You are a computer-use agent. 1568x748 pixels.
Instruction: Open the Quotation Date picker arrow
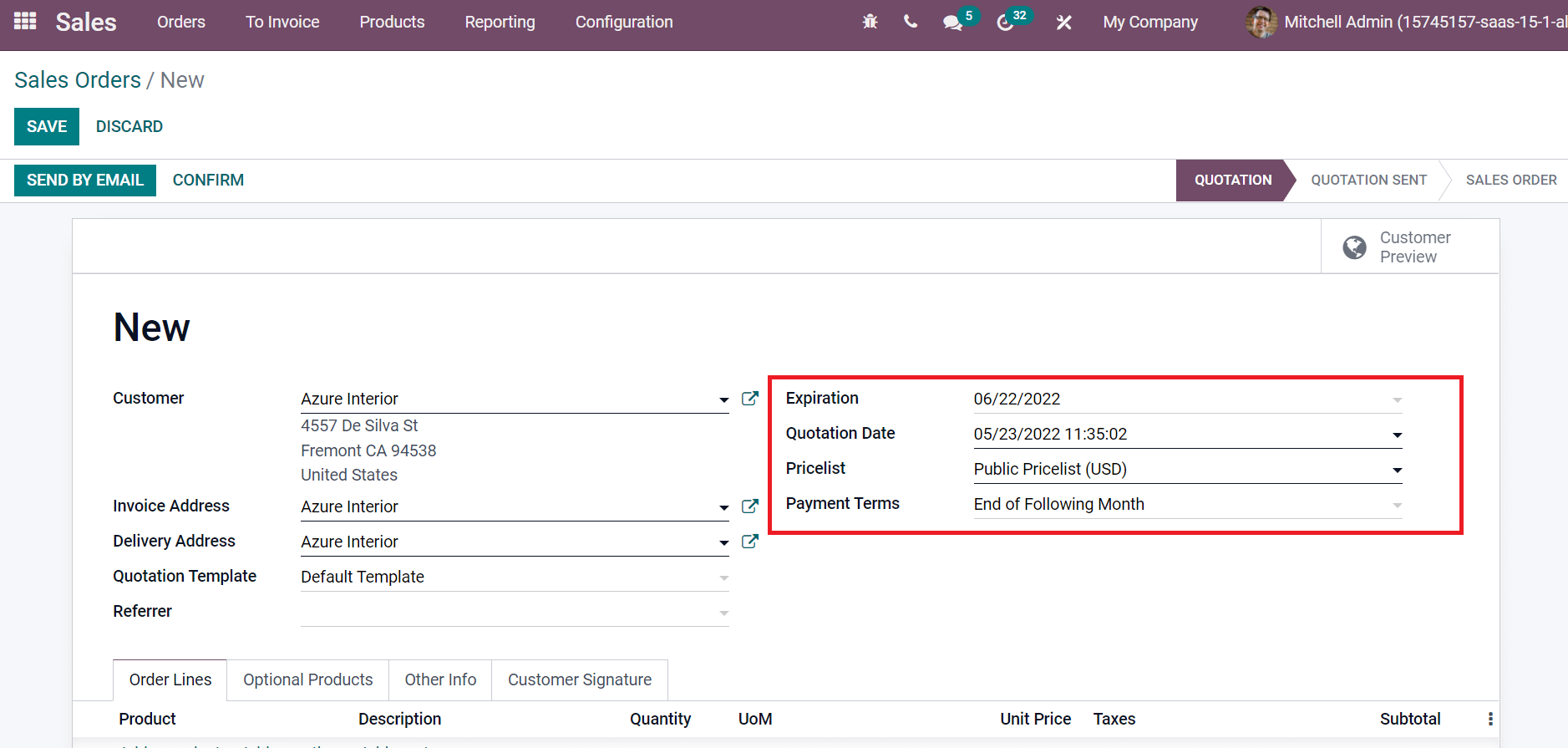coord(1397,435)
